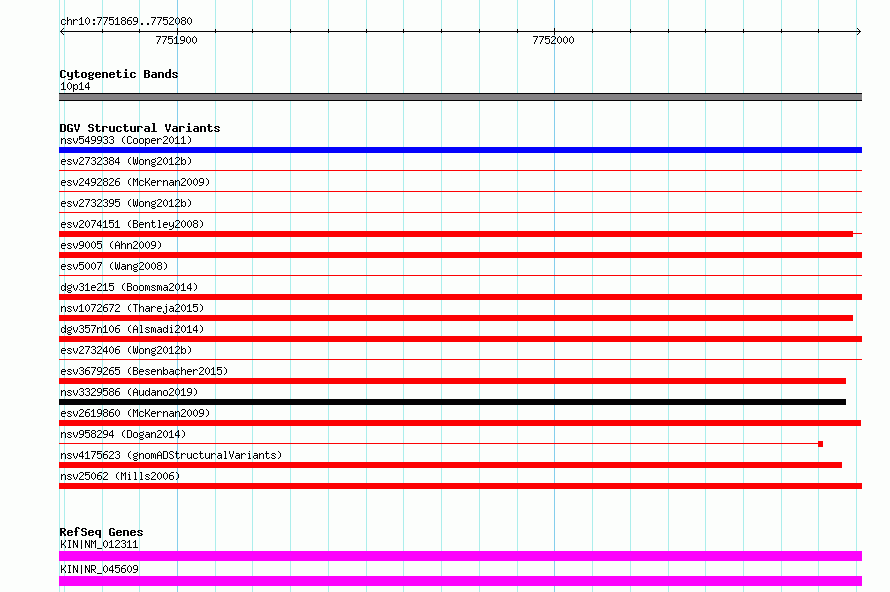
Task: Select the esv2492826 (McKernan2009) variant label
Action: [x=135, y=182]
